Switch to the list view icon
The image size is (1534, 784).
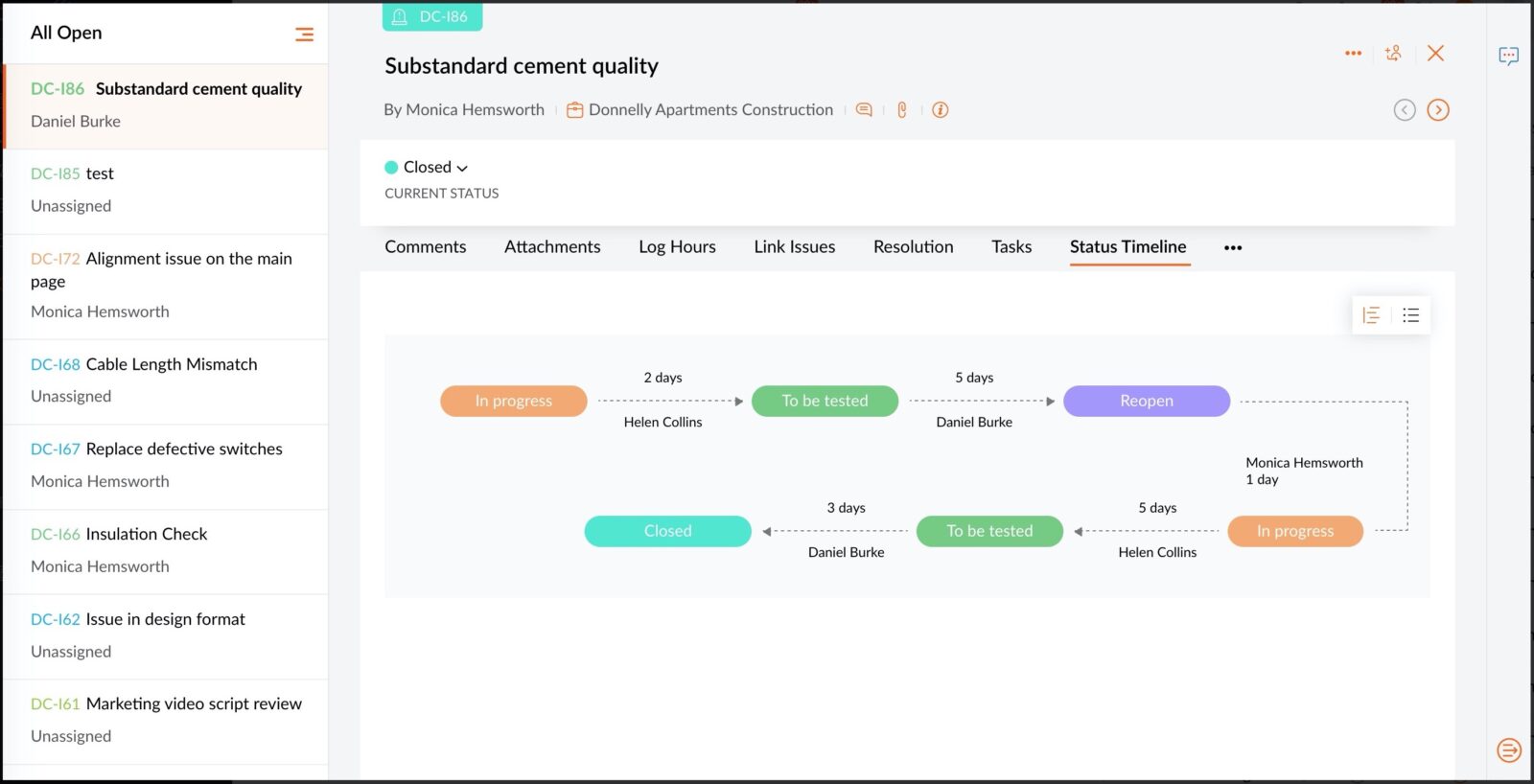click(1410, 315)
